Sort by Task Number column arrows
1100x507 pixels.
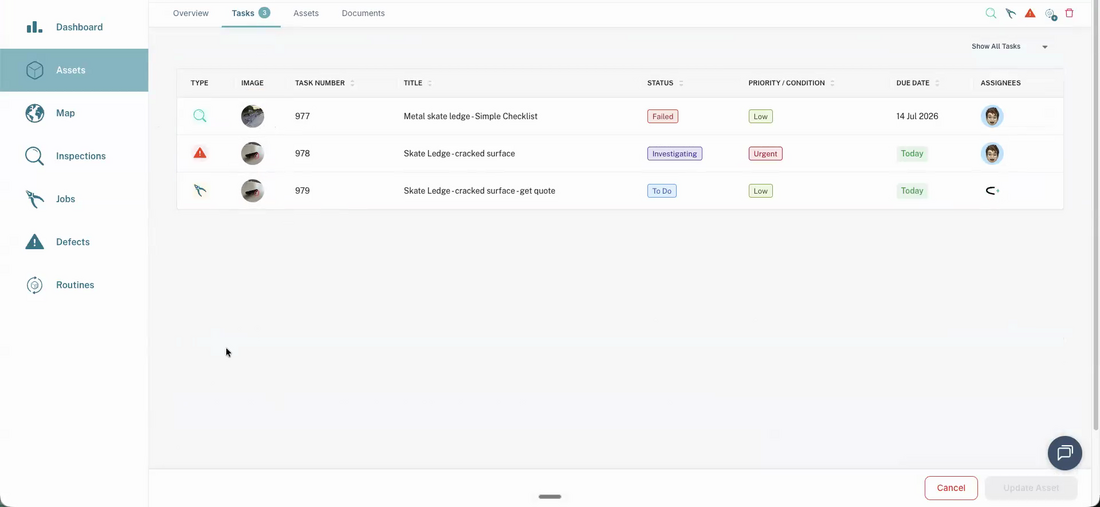click(352, 83)
